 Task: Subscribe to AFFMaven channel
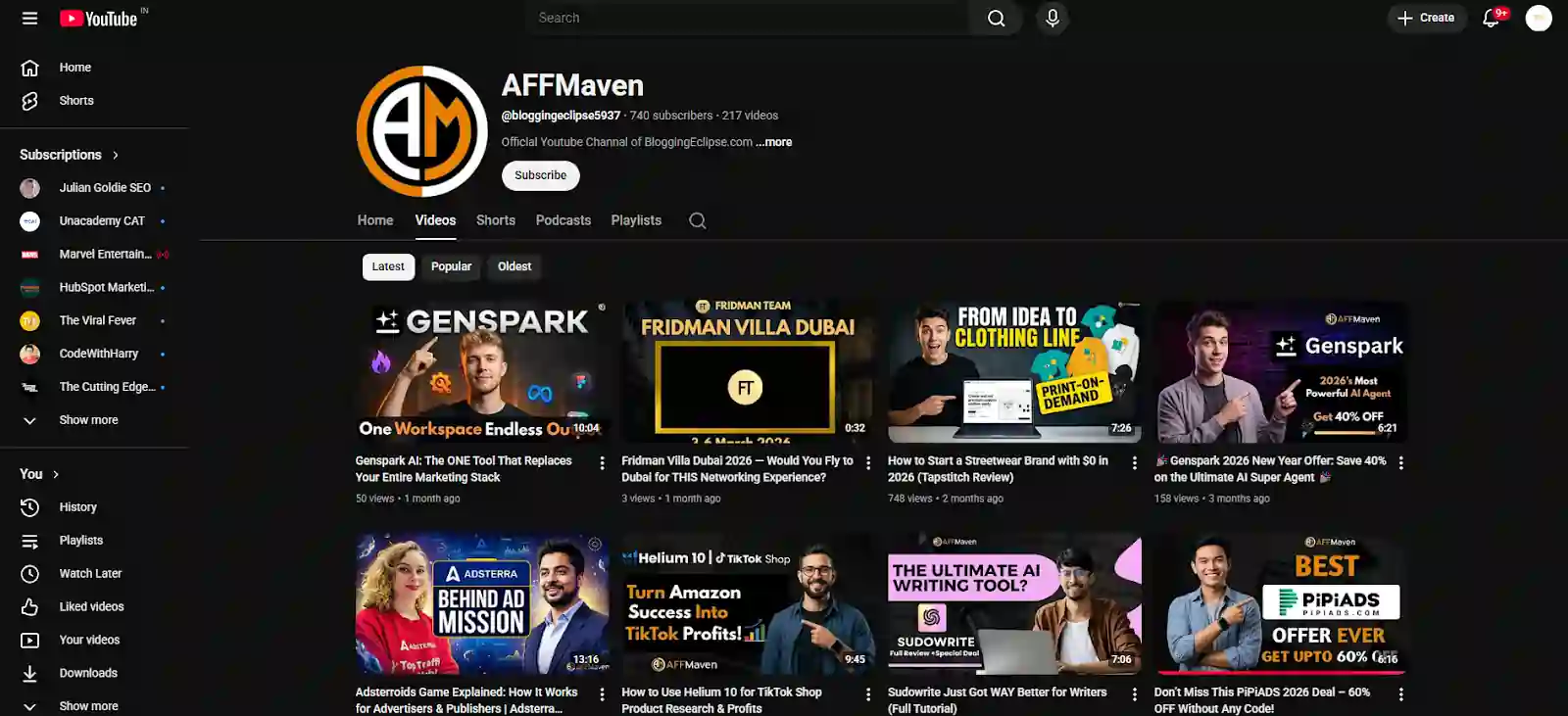[x=541, y=175]
